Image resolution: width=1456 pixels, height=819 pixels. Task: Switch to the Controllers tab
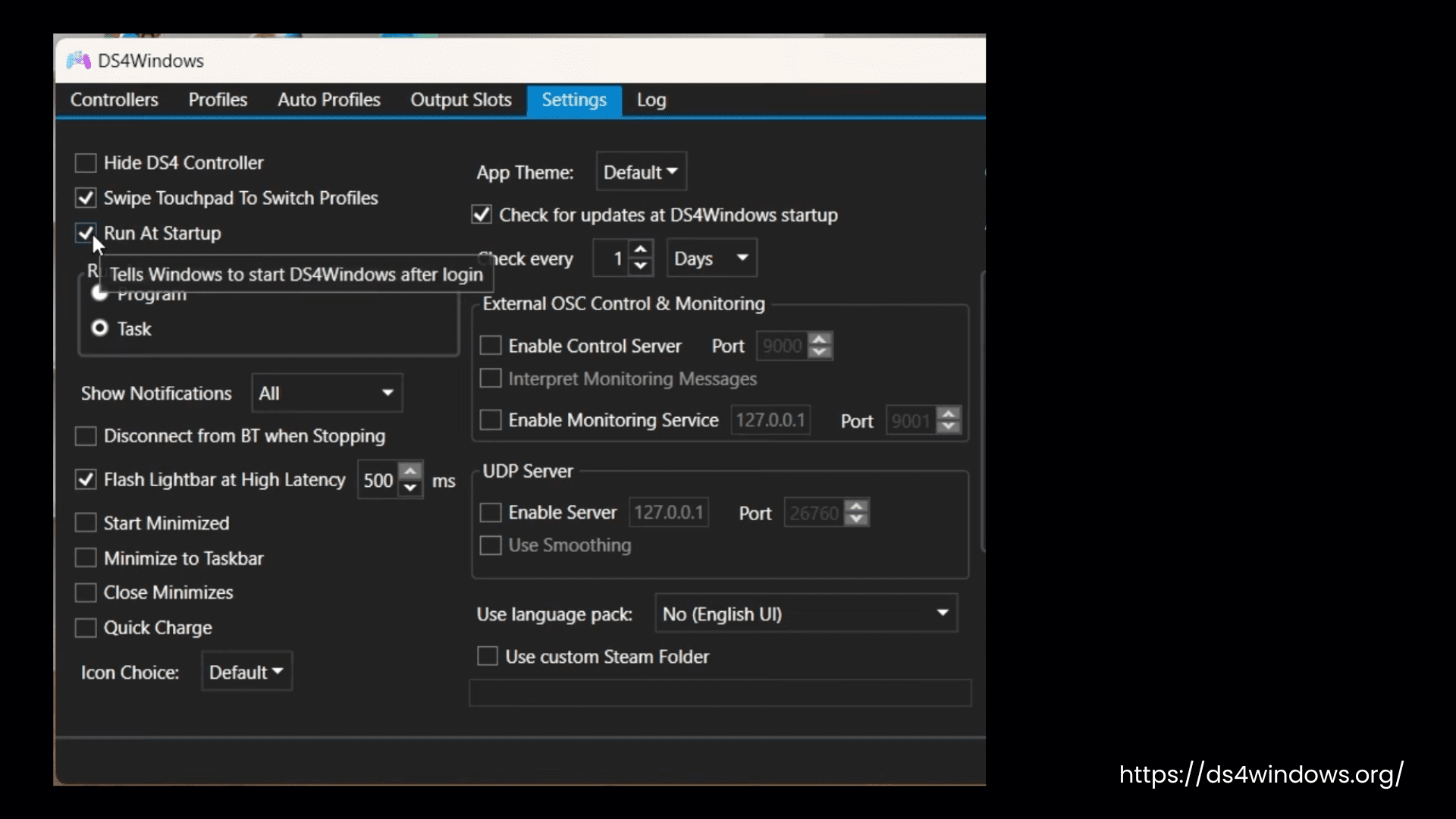coord(115,100)
